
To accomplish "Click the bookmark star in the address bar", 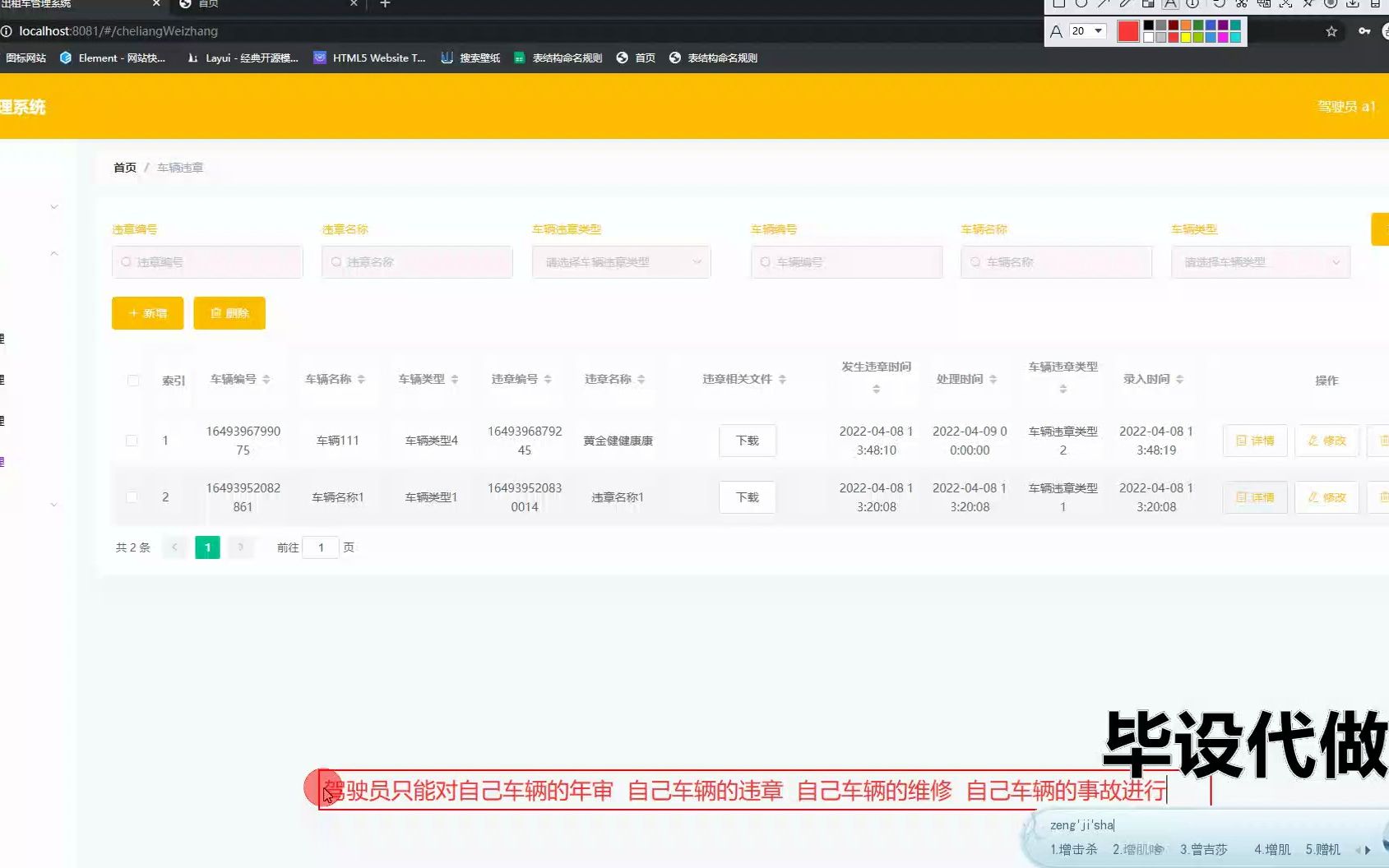I will (1331, 31).
